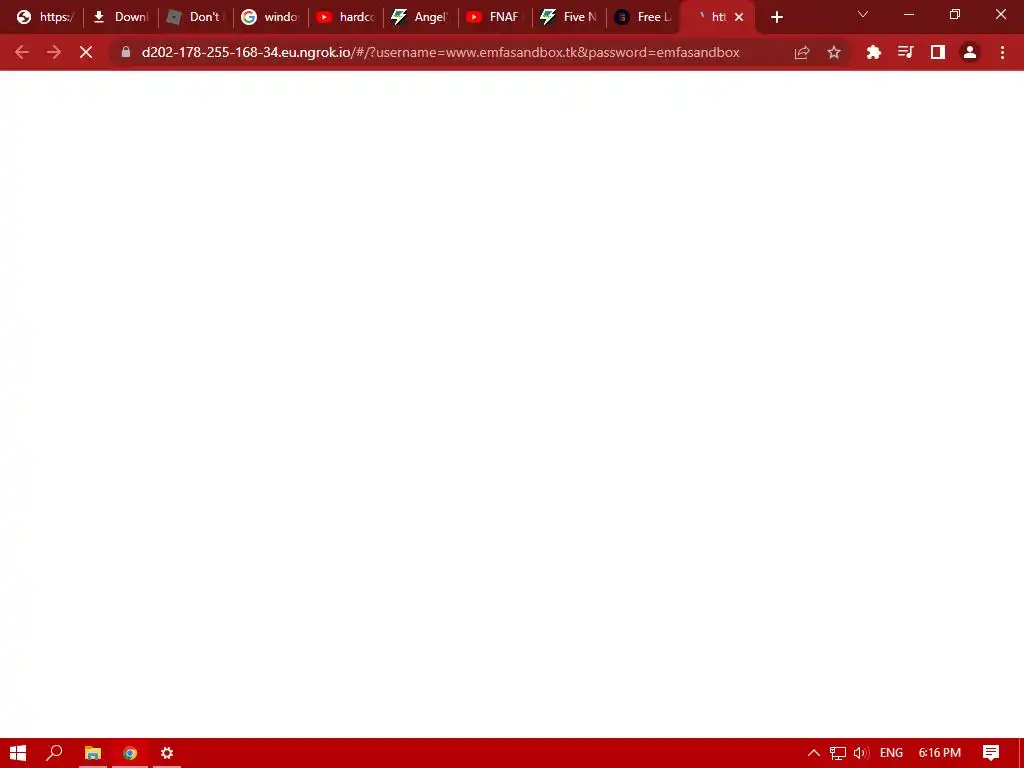Show hidden system tray icons
Screen dimensions: 1024x768
[814, 753]
